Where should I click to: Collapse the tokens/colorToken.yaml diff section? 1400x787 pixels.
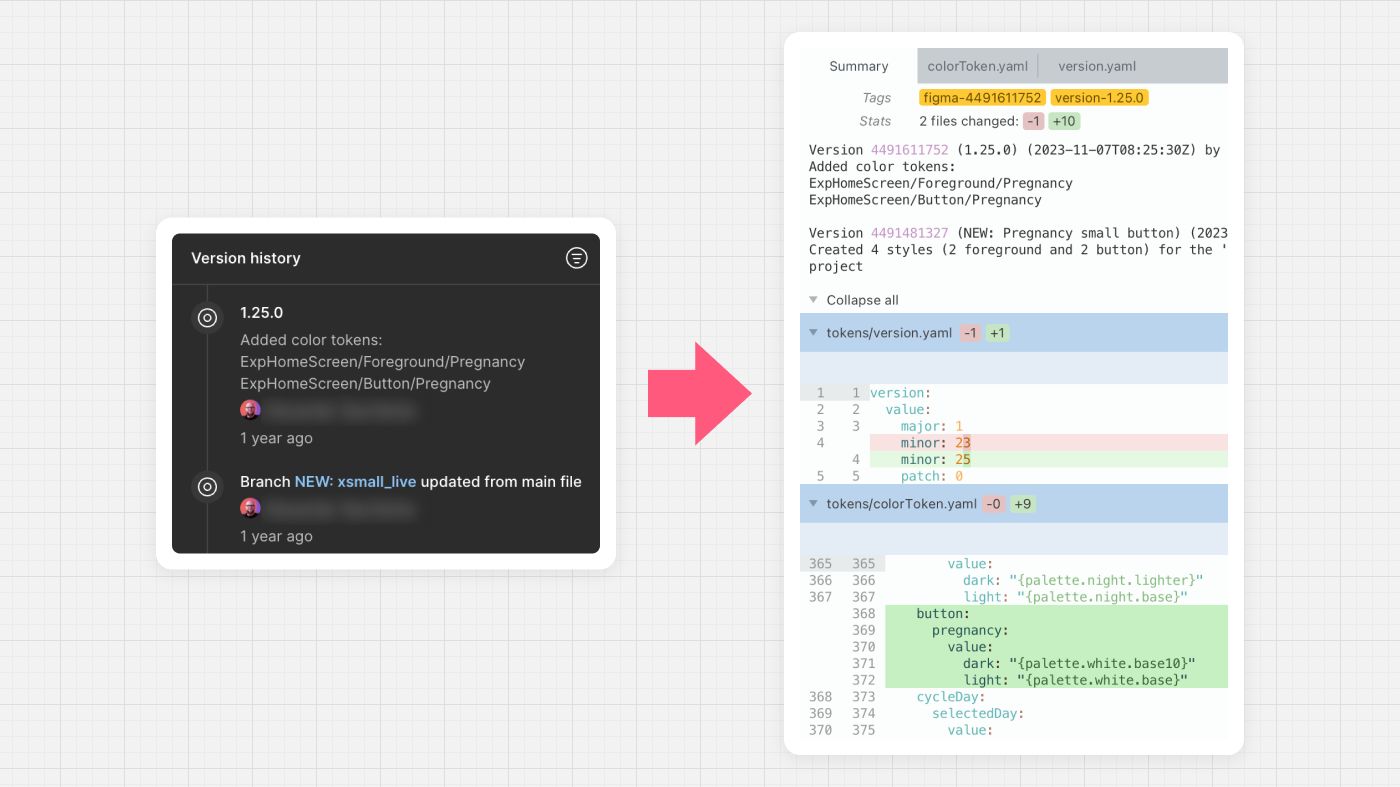[814, 504]
